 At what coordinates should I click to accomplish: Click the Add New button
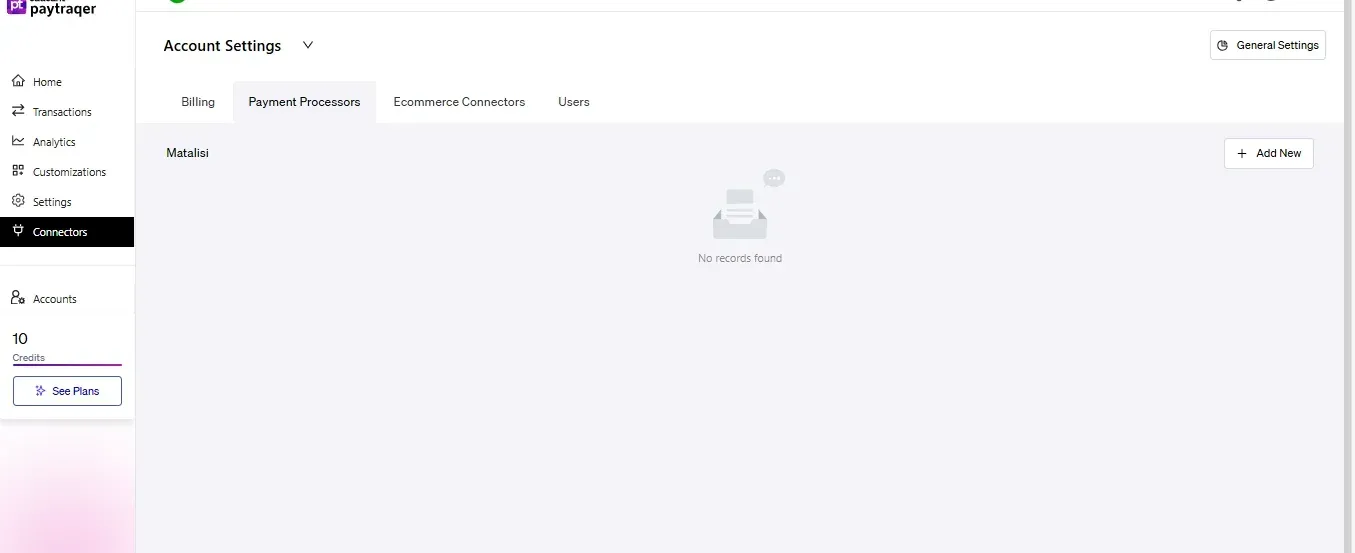point(1269,153)
